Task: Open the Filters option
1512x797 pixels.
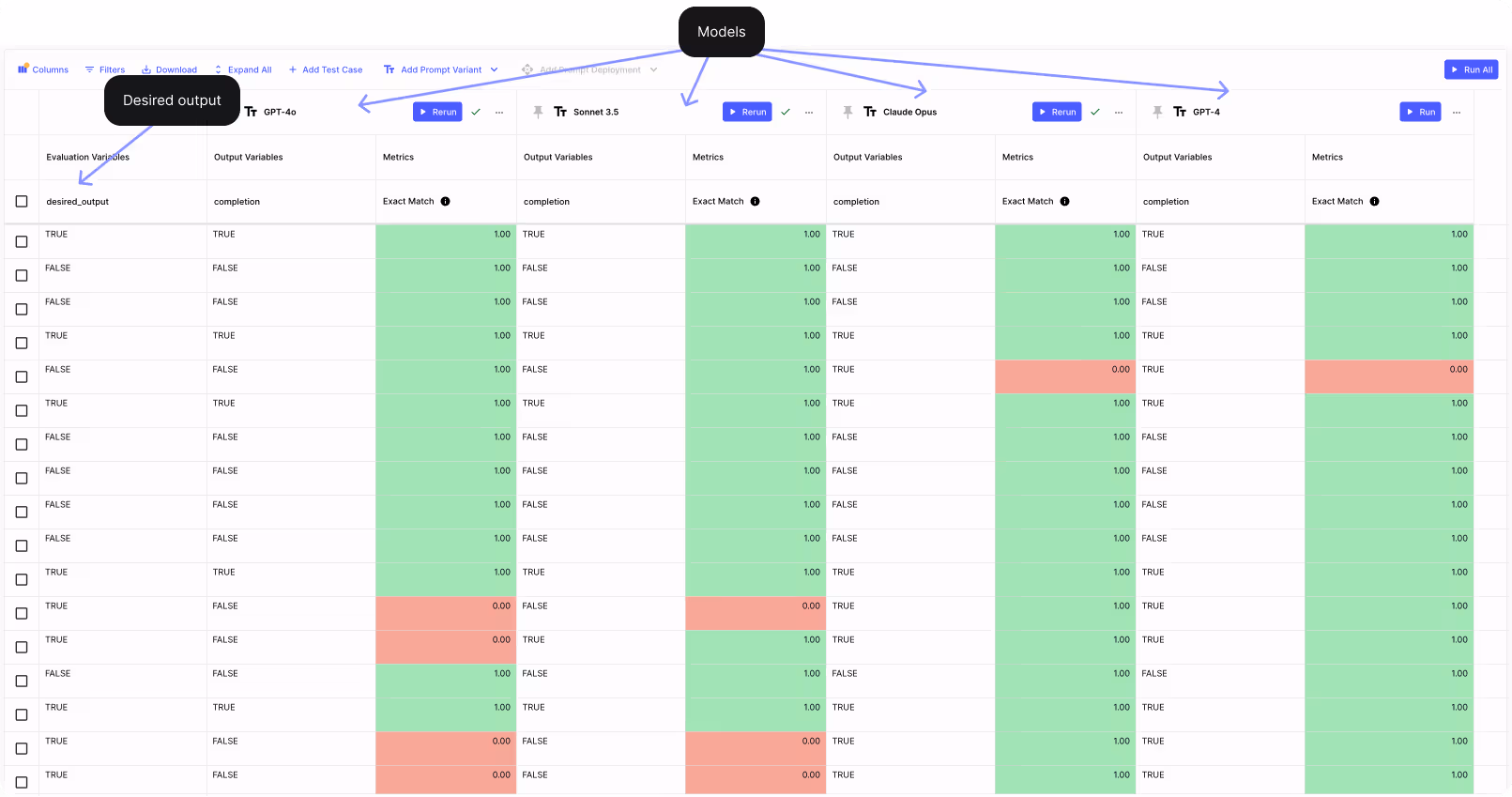Action: click(x=105, y=69)
